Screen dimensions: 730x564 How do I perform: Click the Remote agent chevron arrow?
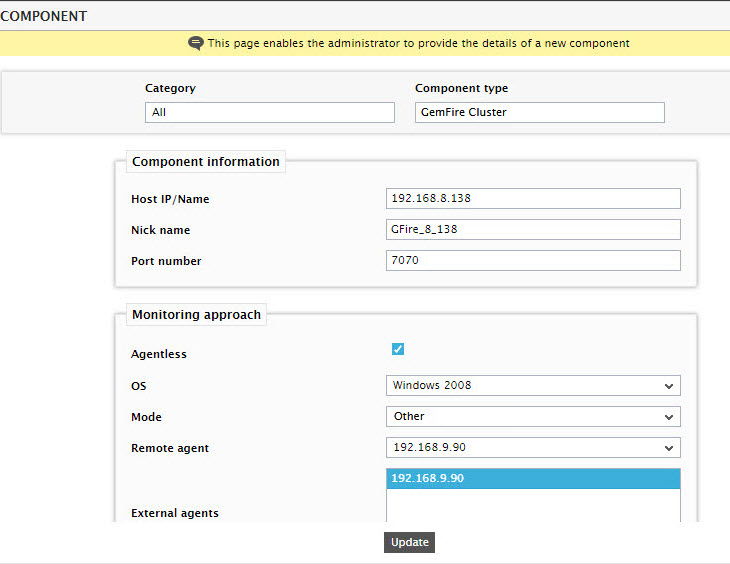pyautogui.click(x=669, y=448)
